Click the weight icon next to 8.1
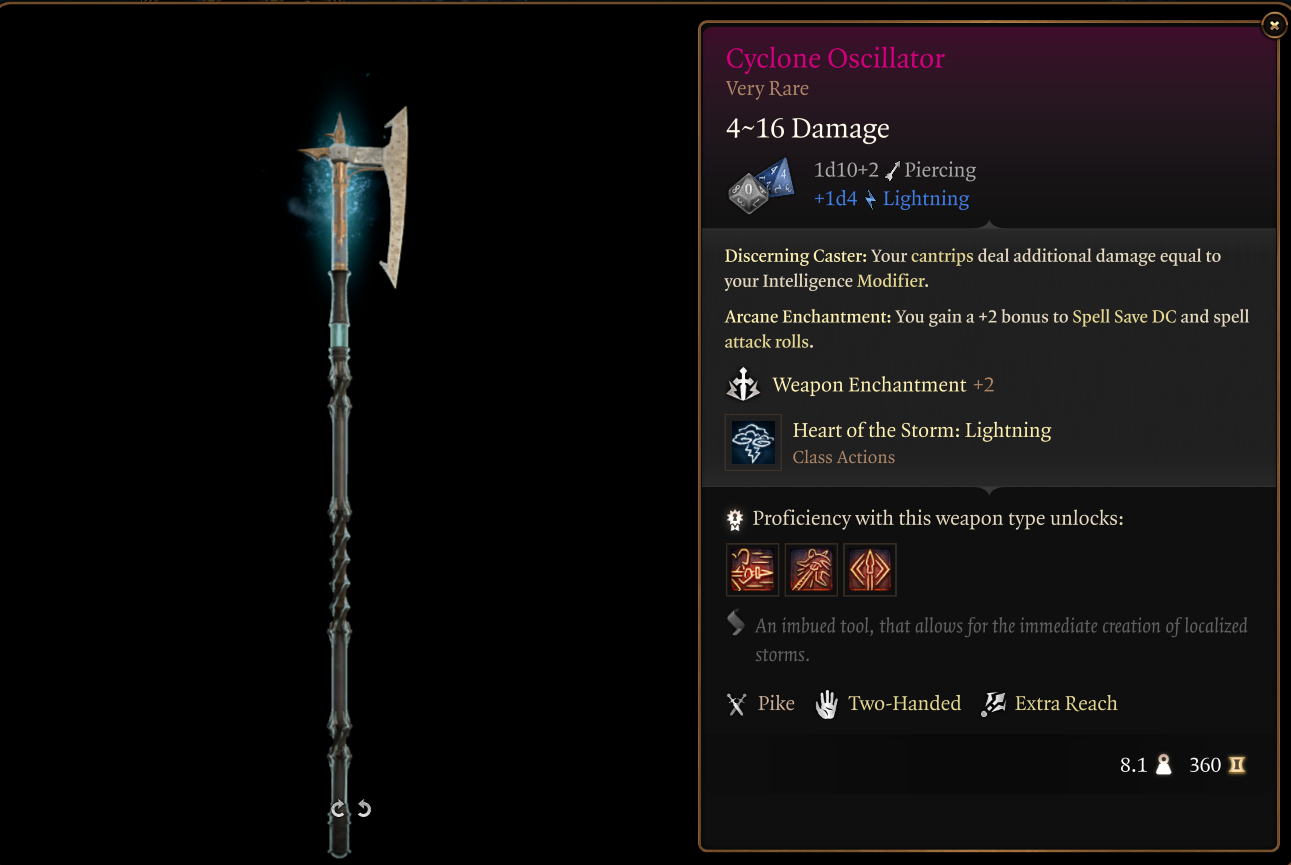 click(1163, 766)
